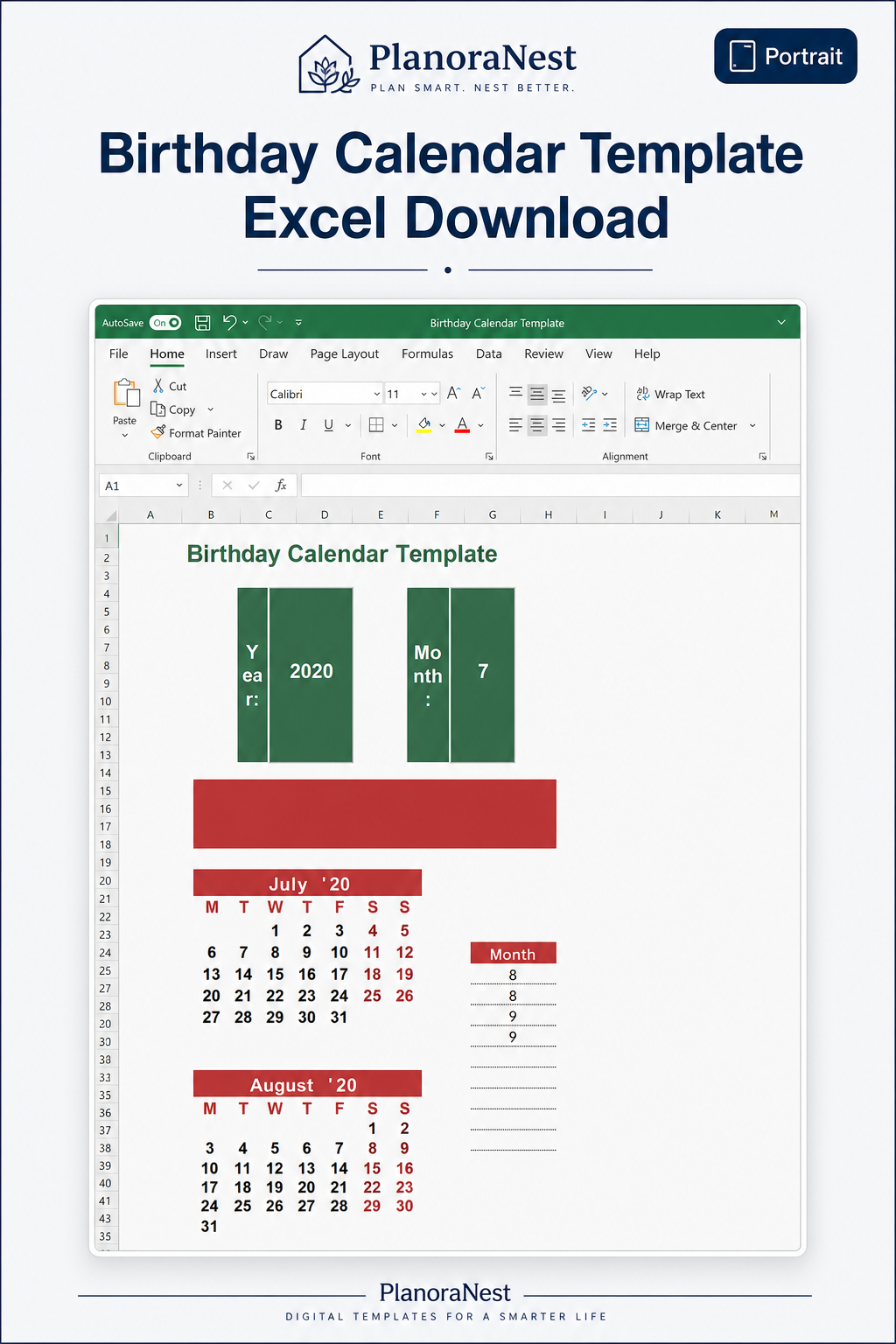Open the Borders dropdown arrow
Image resolution: width=896 pixels, height=1344 pixels.
(x=395, y=426)
